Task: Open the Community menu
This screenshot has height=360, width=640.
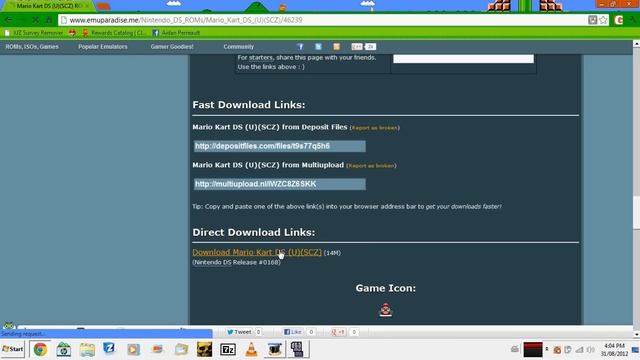Action: click(238, 47)
